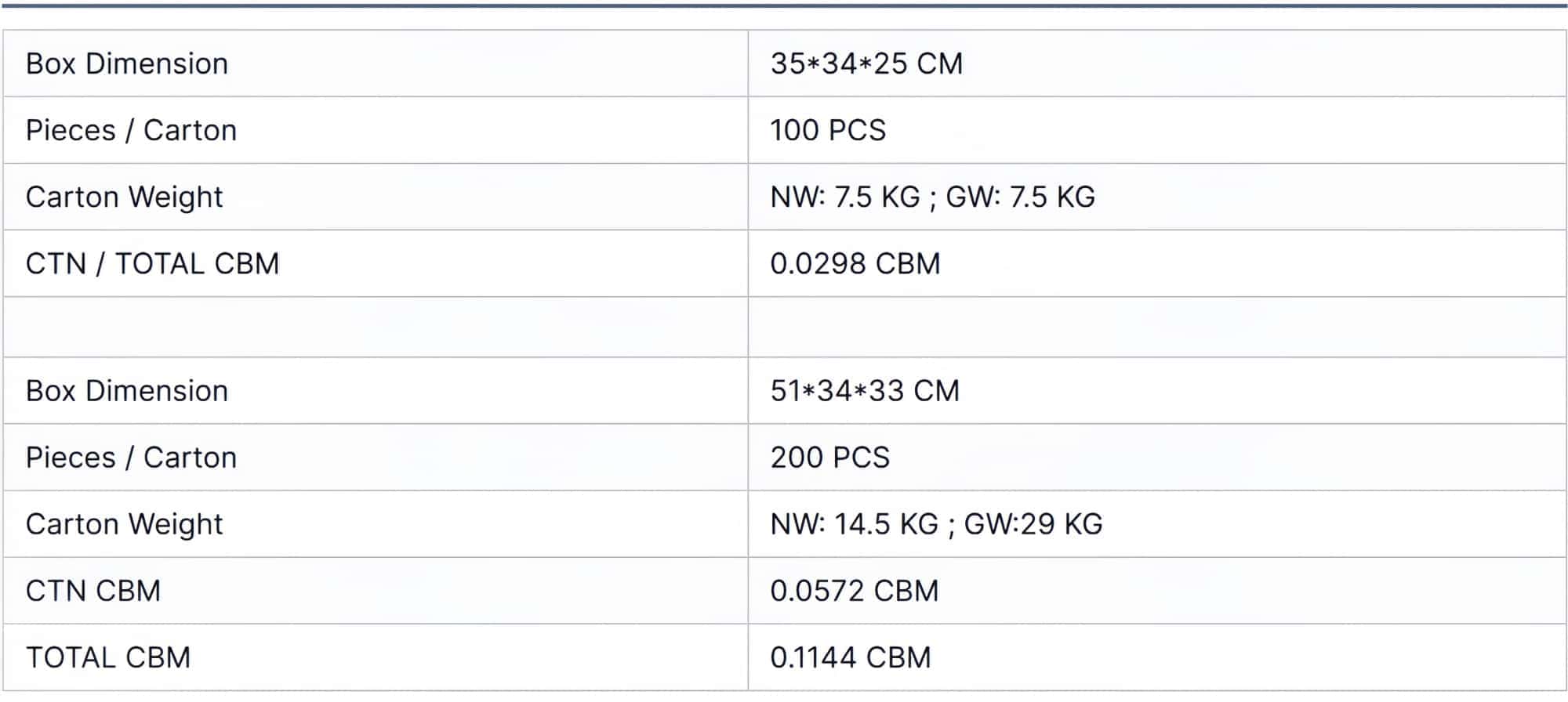Select the CTN CBM row label
Viewport: 1568px width, 702px height.
click(93, 590)
